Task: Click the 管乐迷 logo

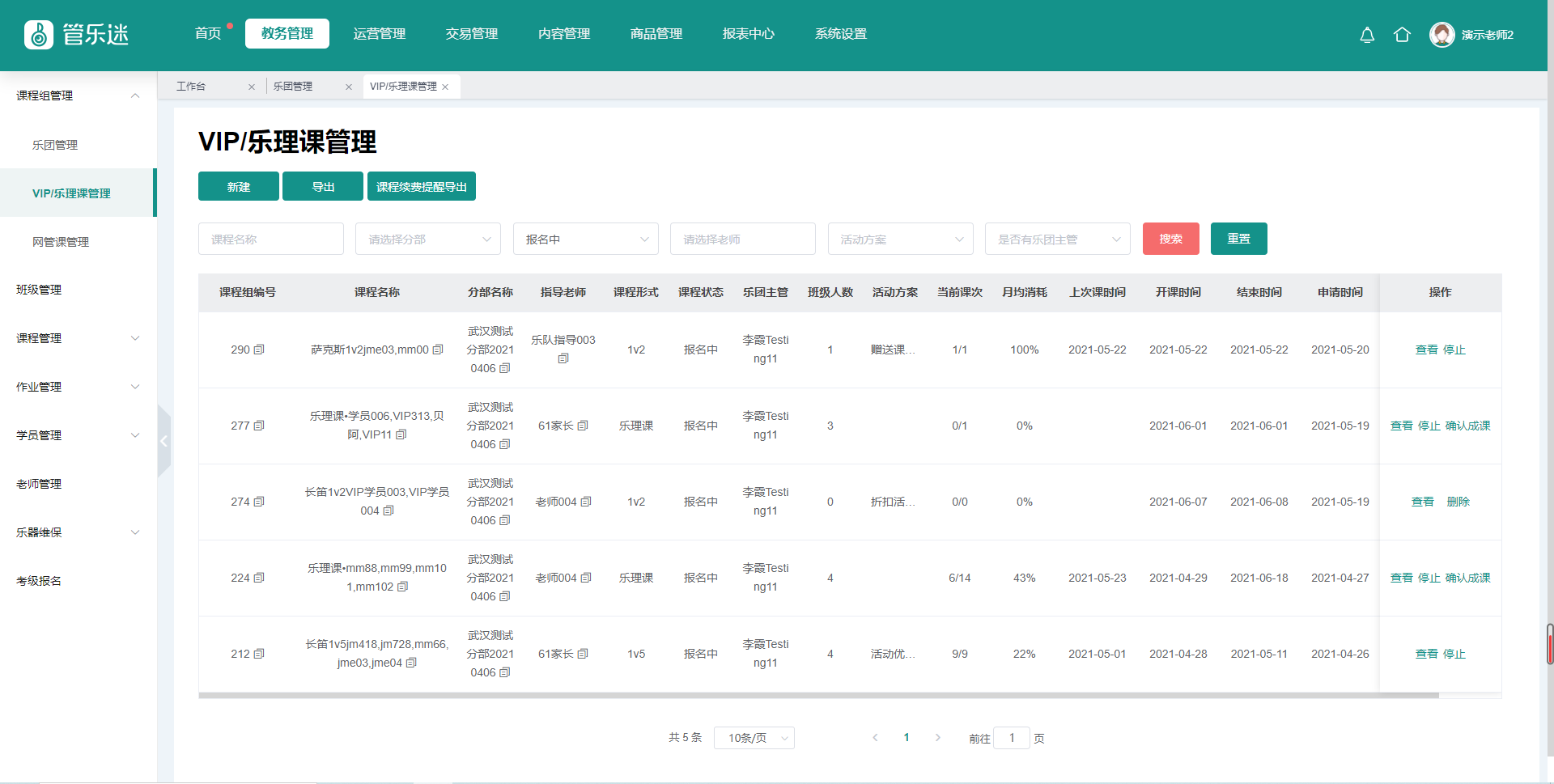Action: 77,35
